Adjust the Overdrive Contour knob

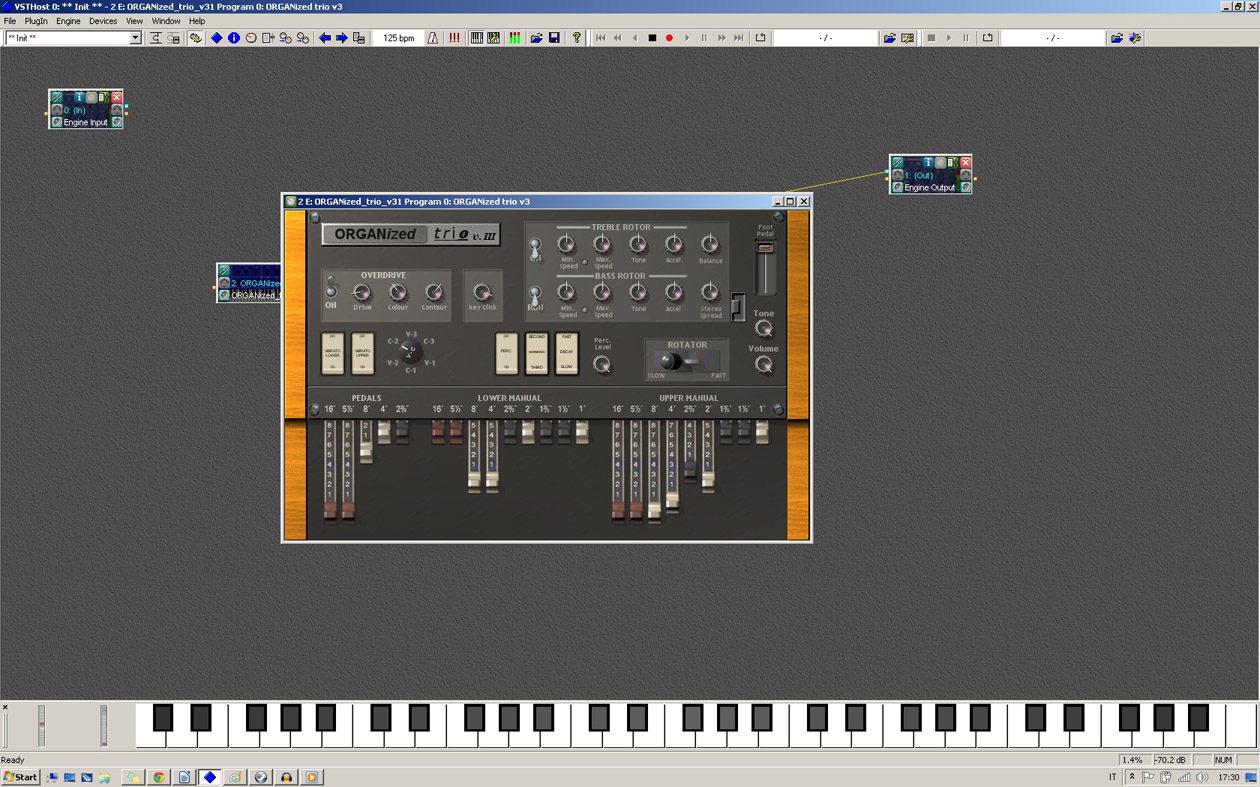tap(434, 292)
